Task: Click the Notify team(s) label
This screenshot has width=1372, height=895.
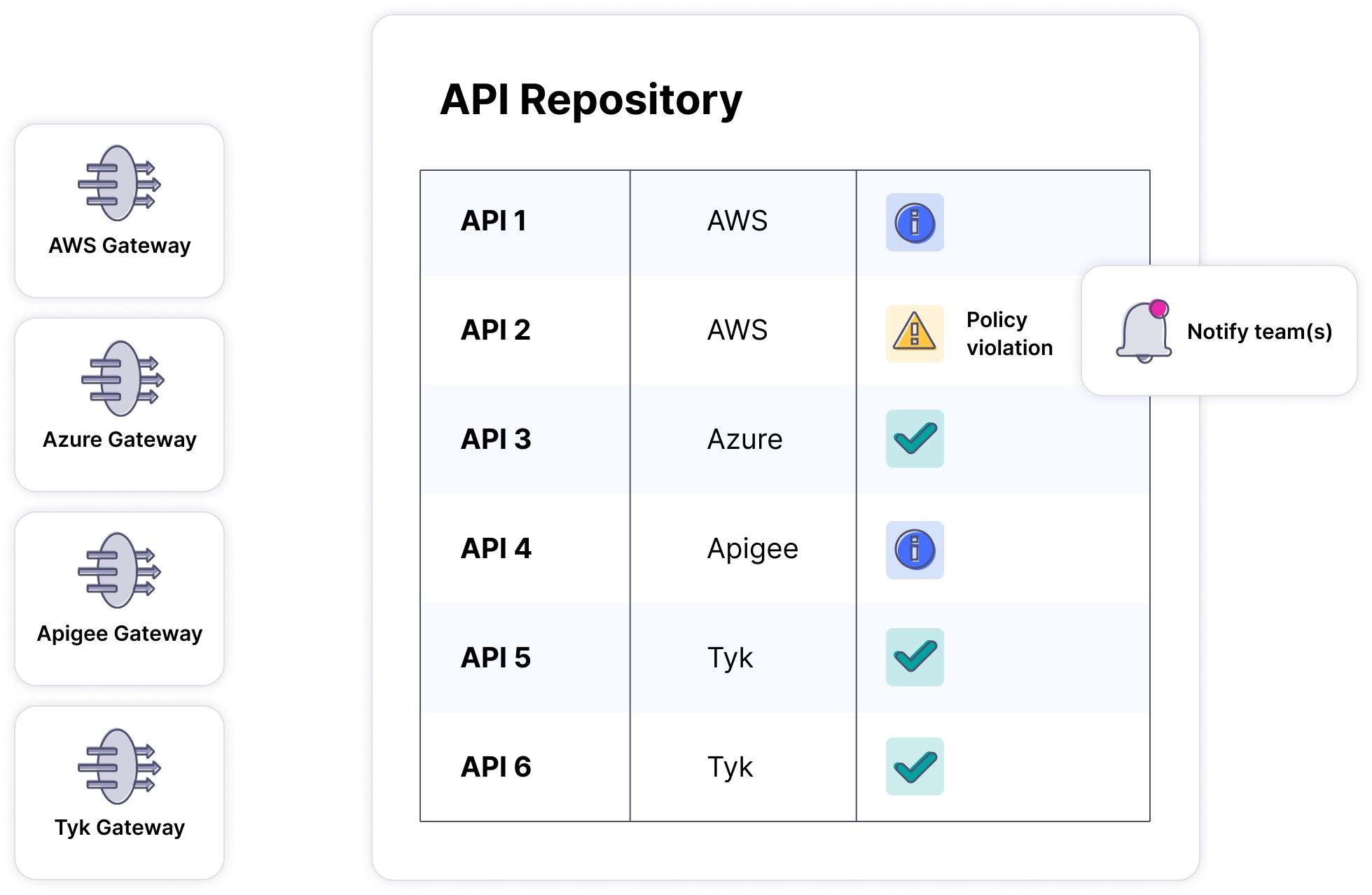Action: click(1259, 331)
